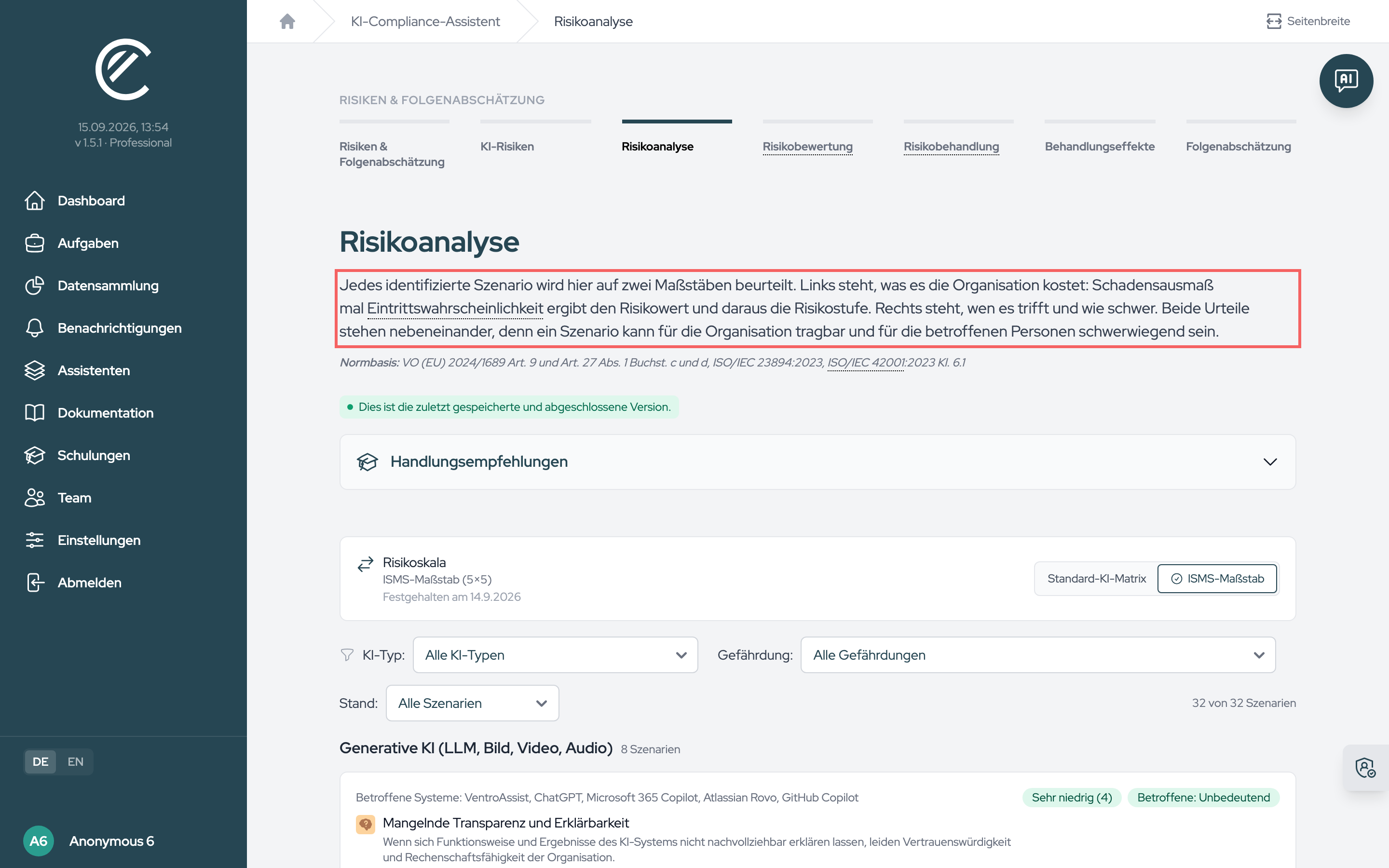Open the Stand dropdown Alle Szenarien
This screenshot has width=1389, height=868.
coord(472,703)
